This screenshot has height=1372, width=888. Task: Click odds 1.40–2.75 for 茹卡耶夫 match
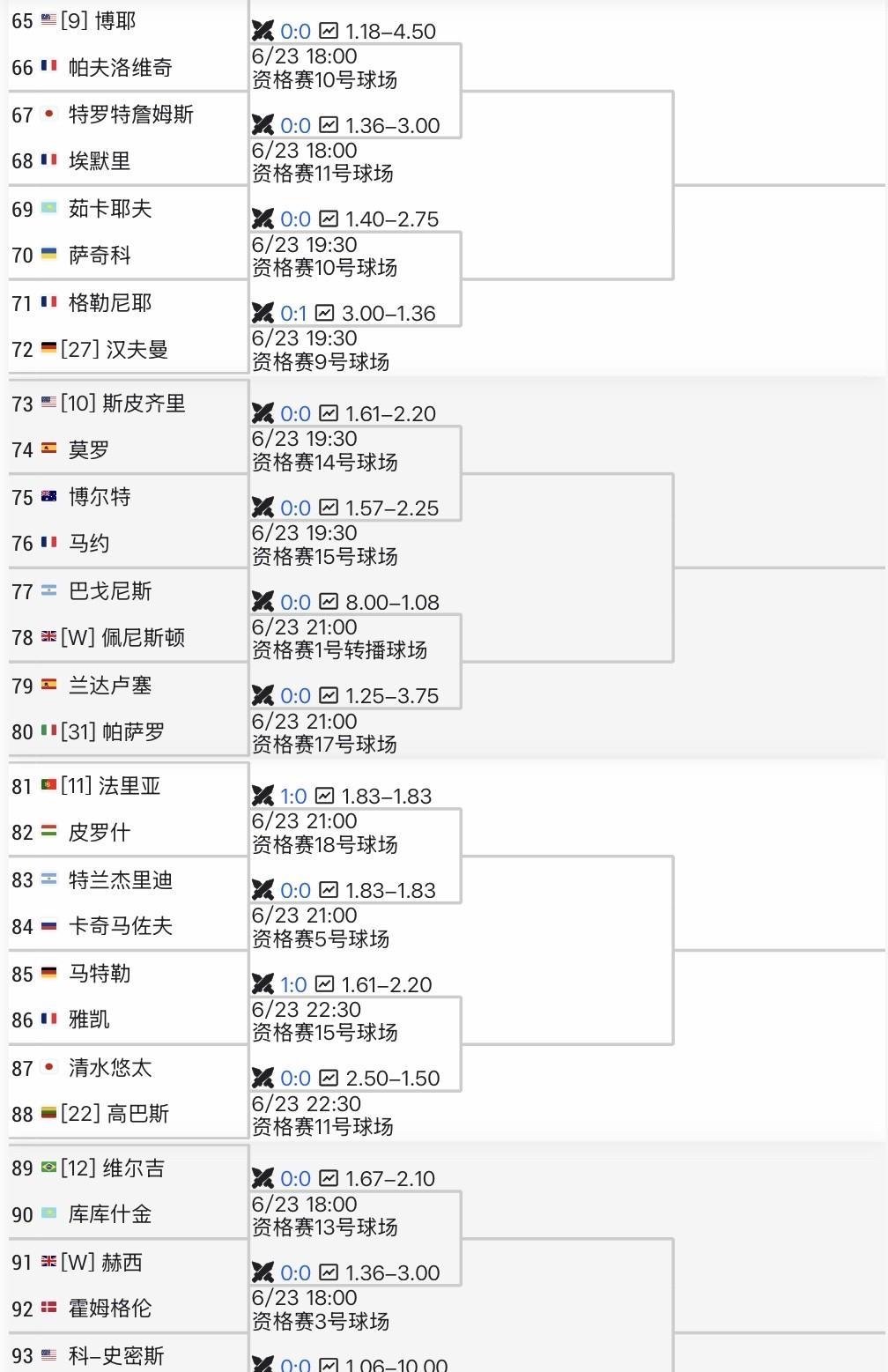tap(392, 219)
